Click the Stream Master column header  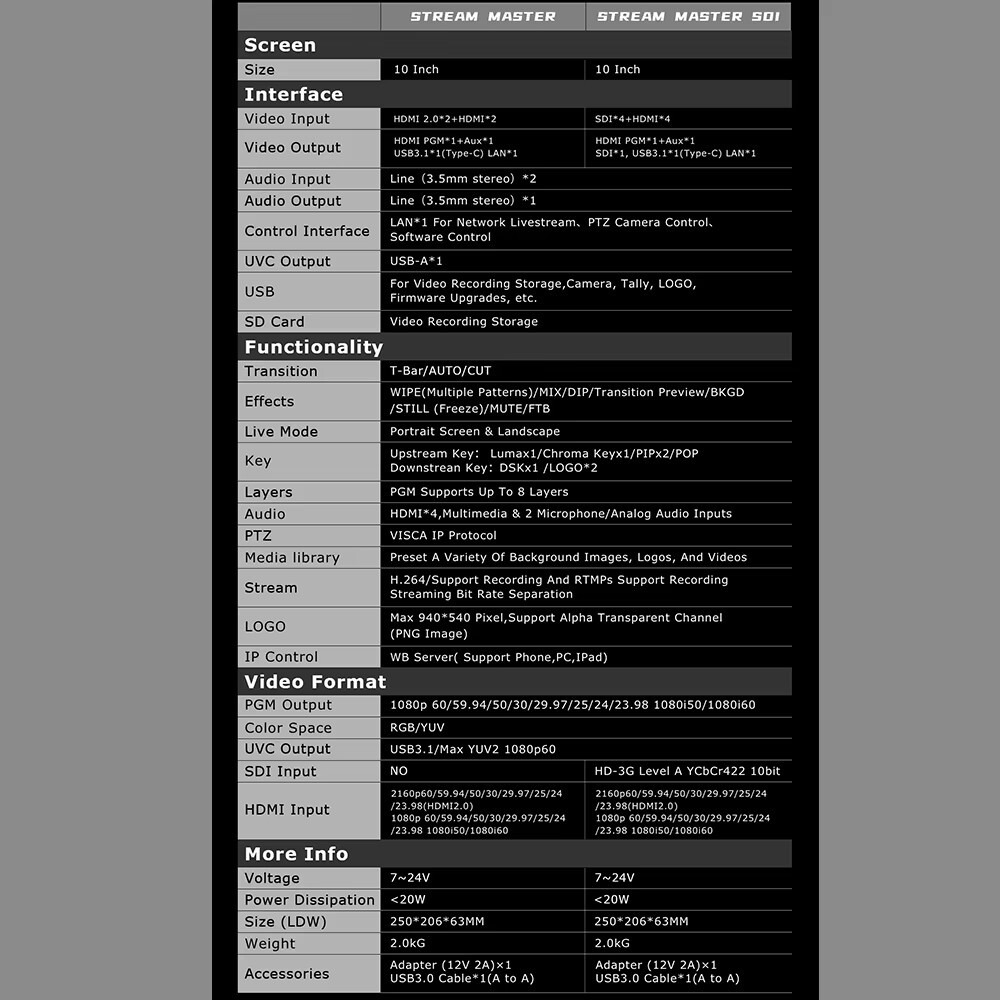coord(482,16)
